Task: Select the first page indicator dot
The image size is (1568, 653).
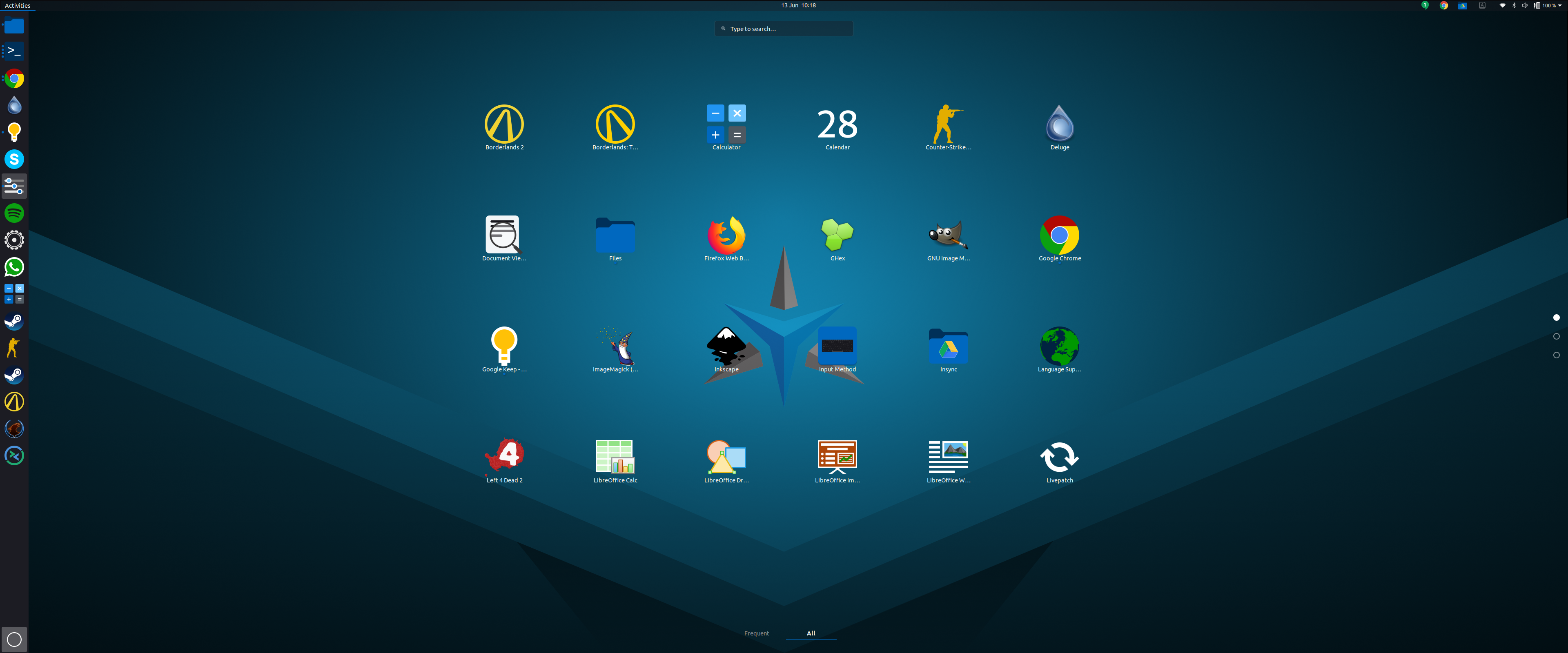Action: (1556, 318)
